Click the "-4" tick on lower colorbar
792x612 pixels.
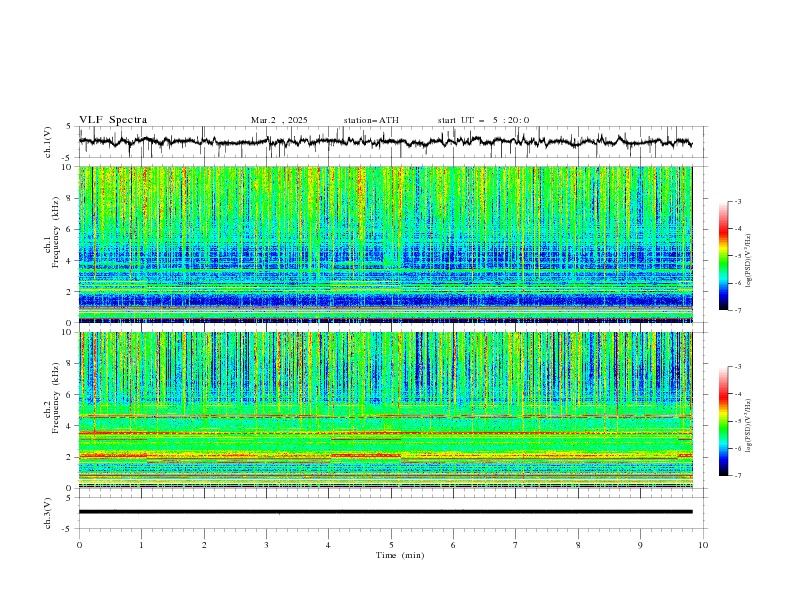pyautogui.click(x=737, y=394)
